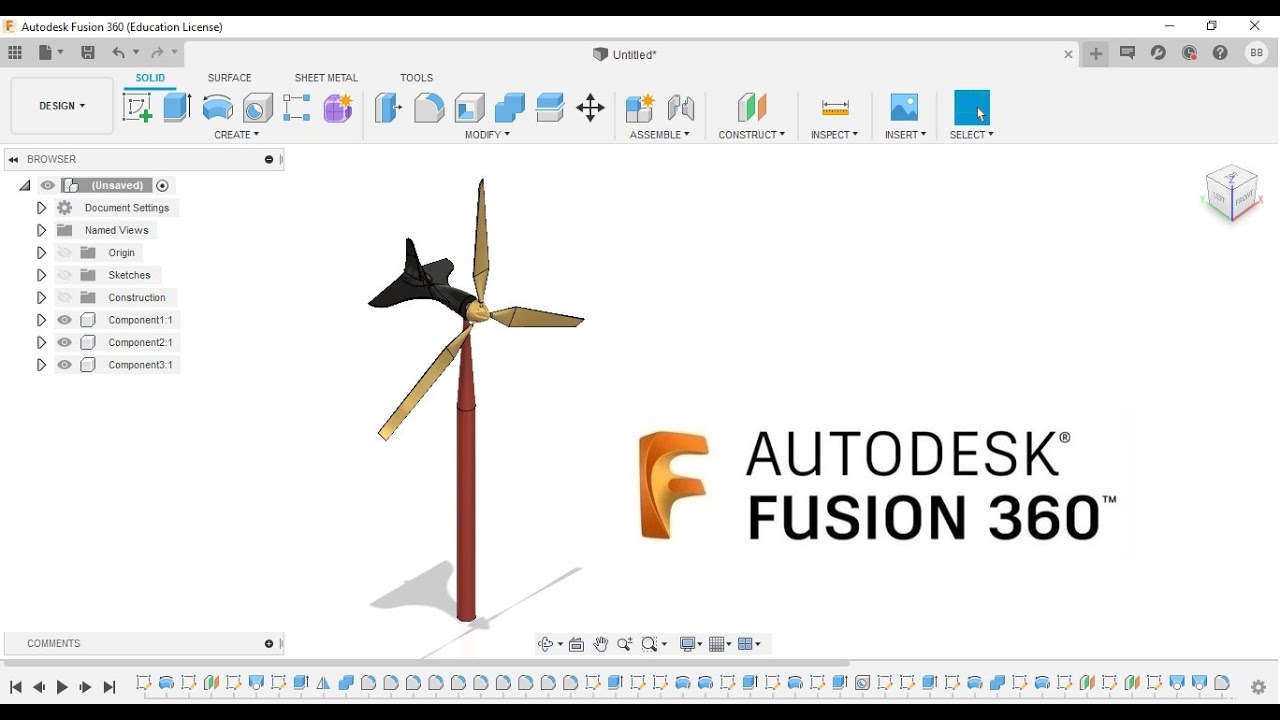
Task: Toggle visibility of Construction folder
Action: pyautogui.click(x=65, y=297)
